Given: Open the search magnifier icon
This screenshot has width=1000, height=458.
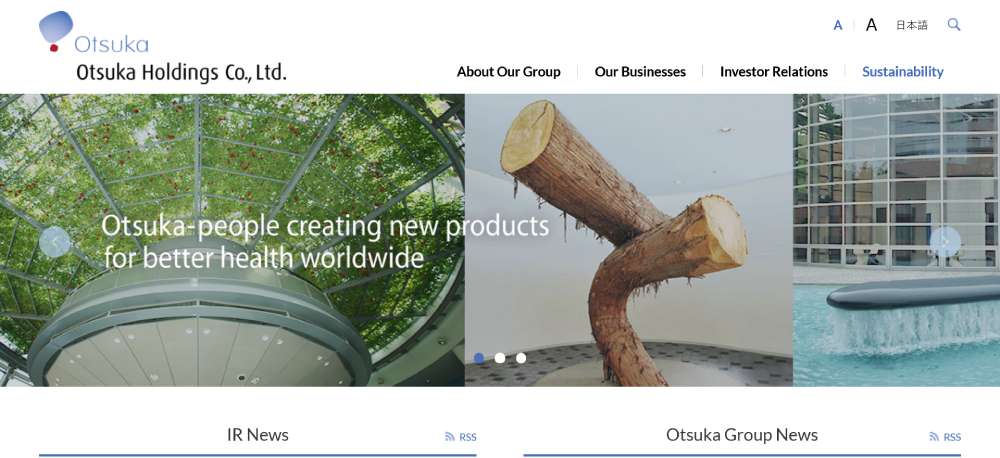Looking at the screenshot, I should tap(953, 25).
